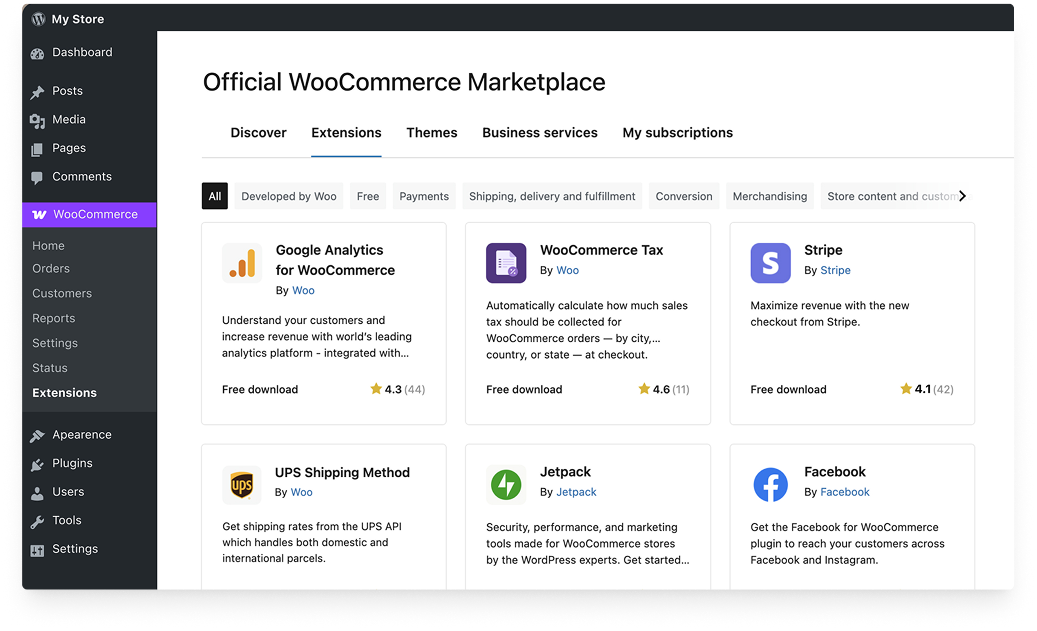Enable the Free filter chip
This screenshot has height=631, width=1037.
367,196
